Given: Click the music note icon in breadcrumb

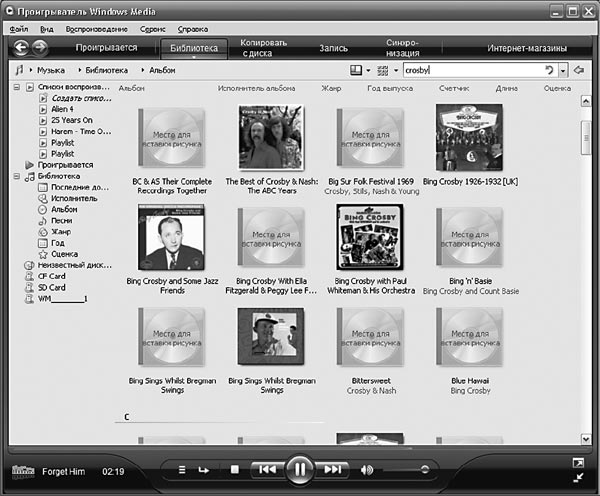Looking at the screenshot, I should point(19,70).
